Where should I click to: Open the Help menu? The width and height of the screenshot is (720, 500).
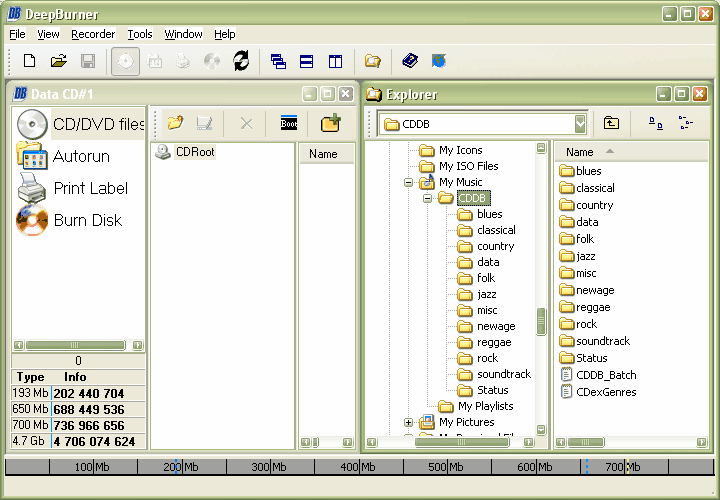pyautogui.click(x=225, y=34)
